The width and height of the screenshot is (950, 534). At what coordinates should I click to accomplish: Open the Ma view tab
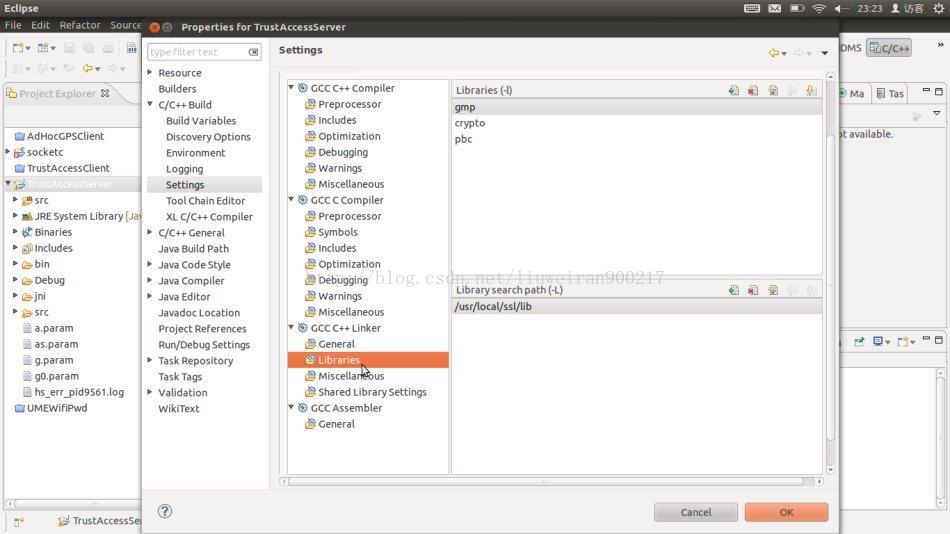pos(851,93)
